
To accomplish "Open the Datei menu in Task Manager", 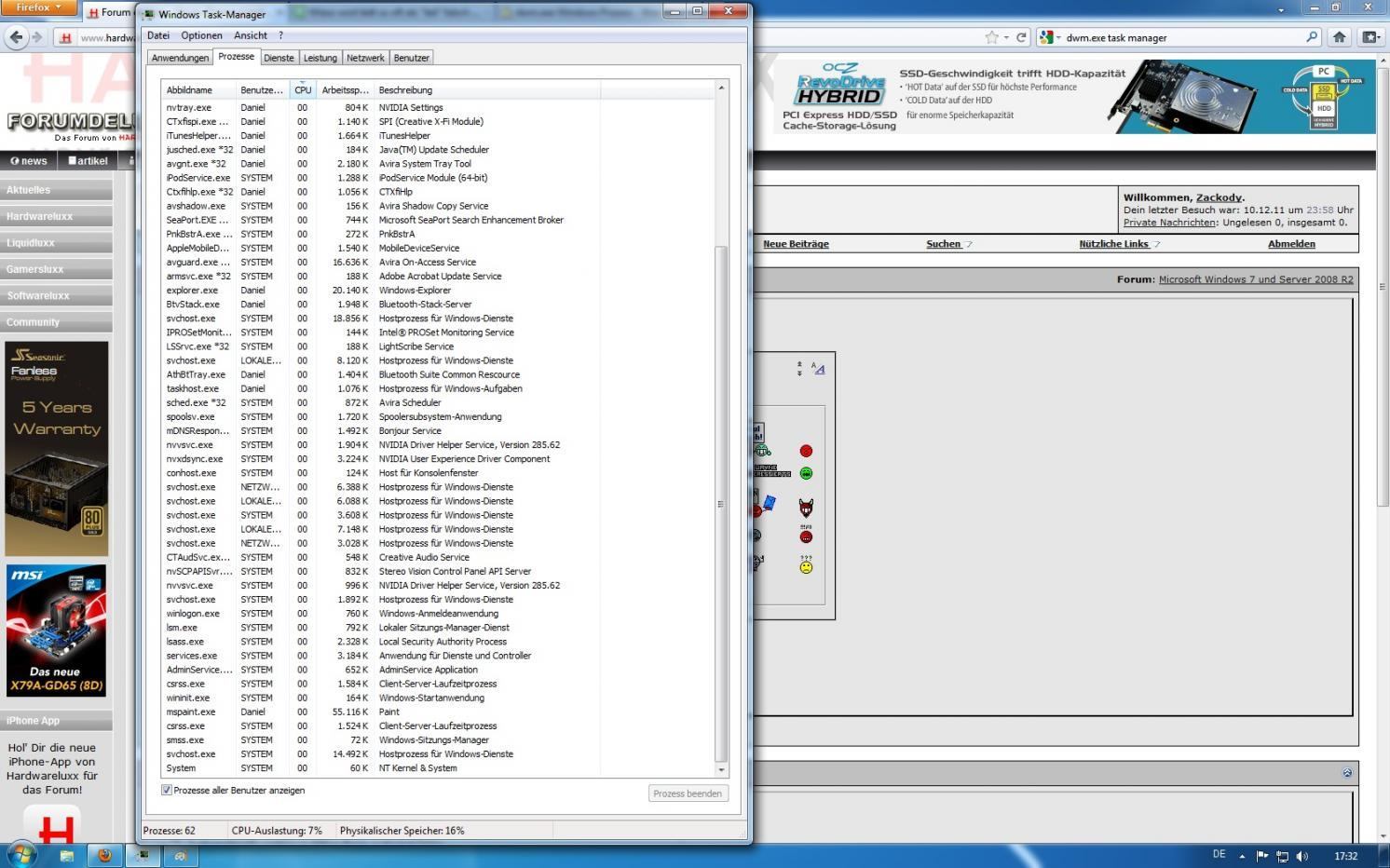I will click(x=158, y=35).
